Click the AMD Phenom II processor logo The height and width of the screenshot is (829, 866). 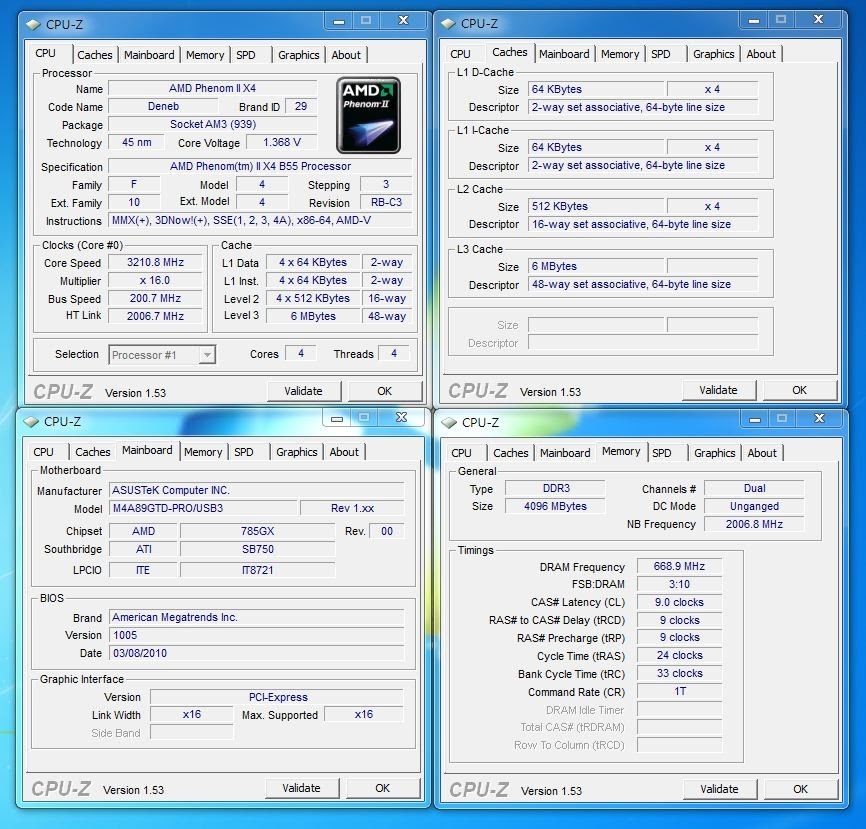[x=368, y=115]
